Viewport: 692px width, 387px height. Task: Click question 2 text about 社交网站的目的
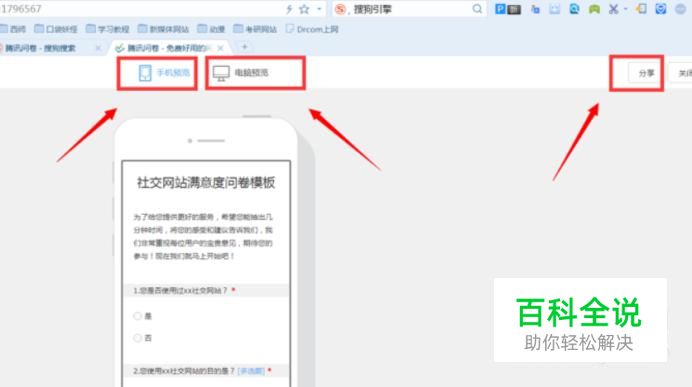(x=184, y=371)
